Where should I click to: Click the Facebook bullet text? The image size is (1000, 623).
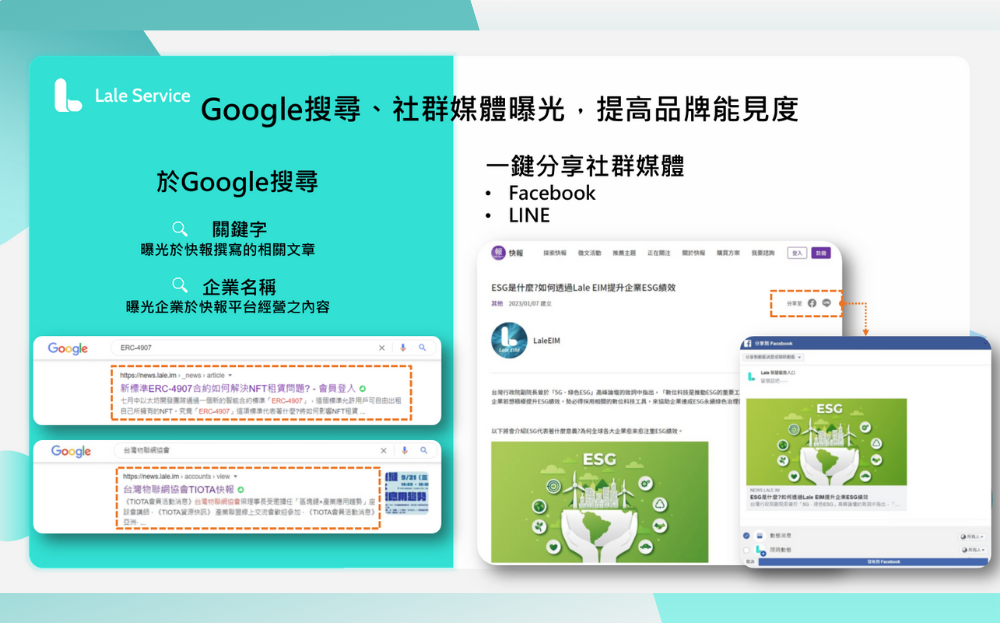point(552,193)
